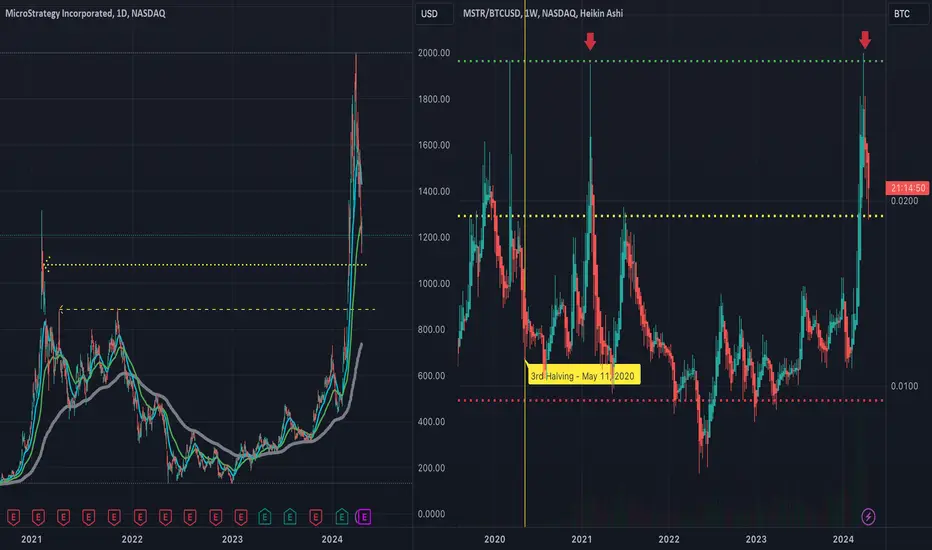The height and width of the screenshot is (550, 932).
Task: Click the purple lightning bolt icon
Action: coord(868,516)
